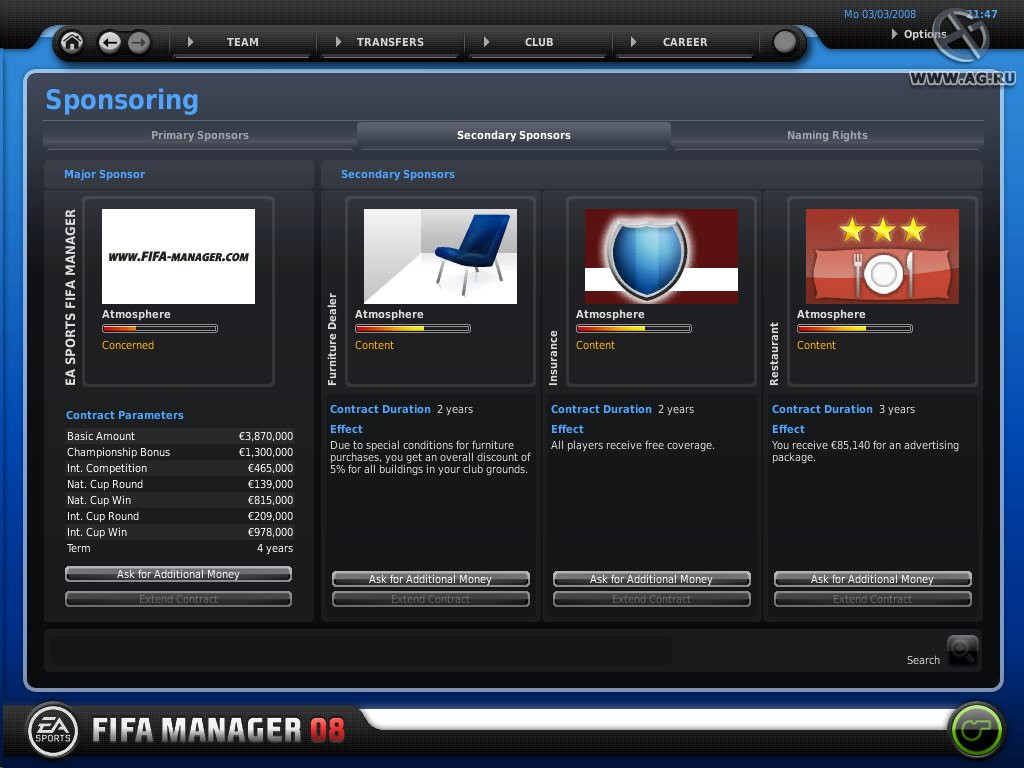The width and height of the screenshot is (1024, 768).
Task: Click Furniture Dealer Extend Contract button
Action: coord(430,599)
